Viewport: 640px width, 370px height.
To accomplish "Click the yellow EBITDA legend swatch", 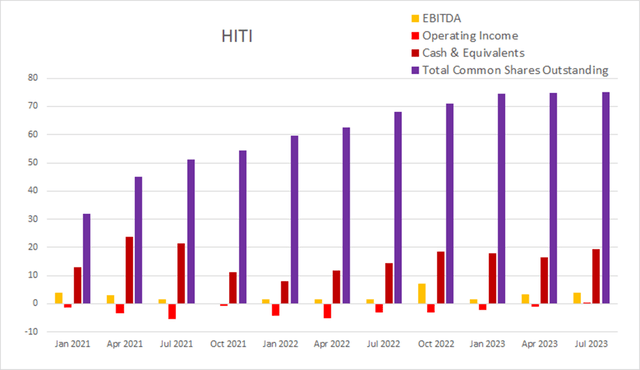I will point(415,18).
